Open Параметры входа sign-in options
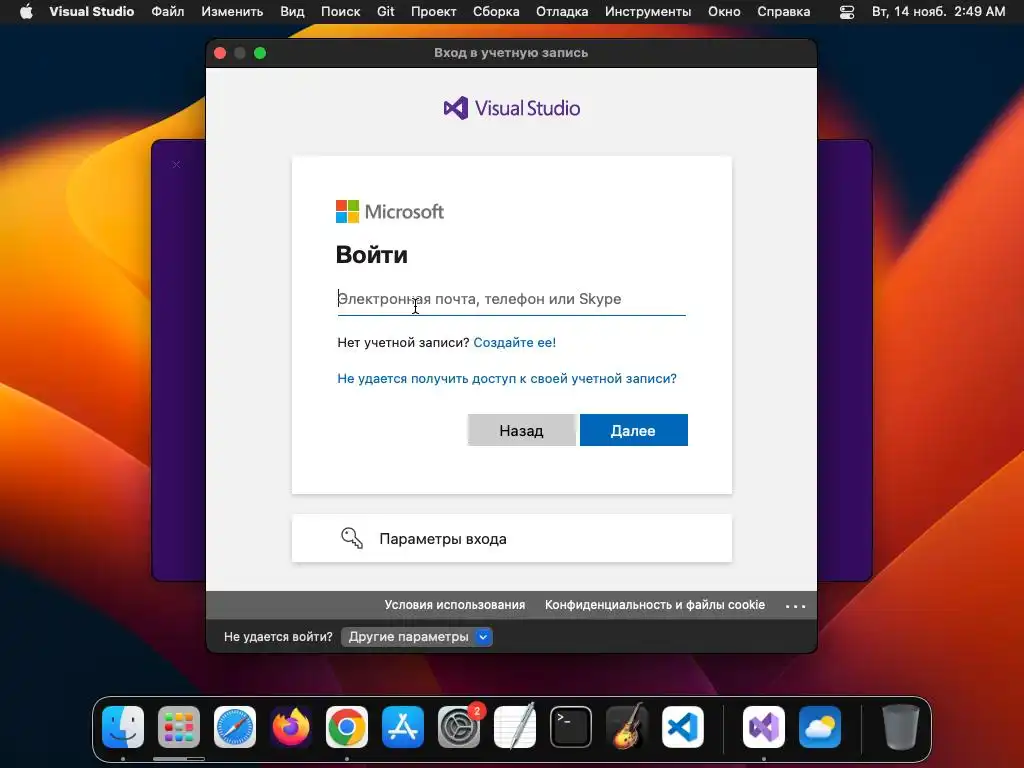Viewport: 1024px width, 768px height. 511,538
